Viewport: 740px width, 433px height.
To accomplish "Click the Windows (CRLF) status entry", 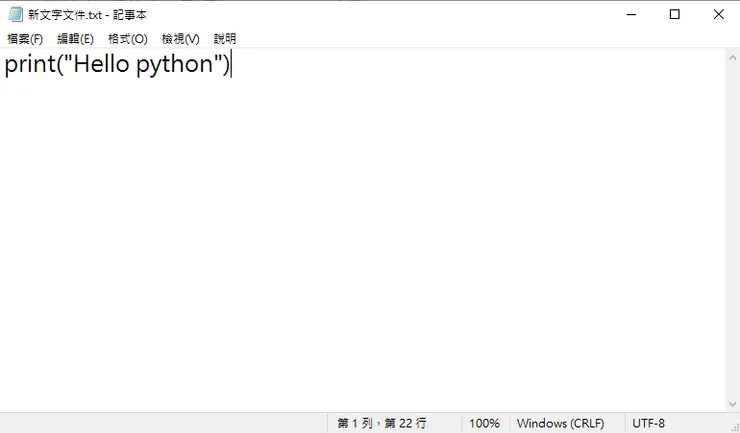I will [x=560, y=423].
